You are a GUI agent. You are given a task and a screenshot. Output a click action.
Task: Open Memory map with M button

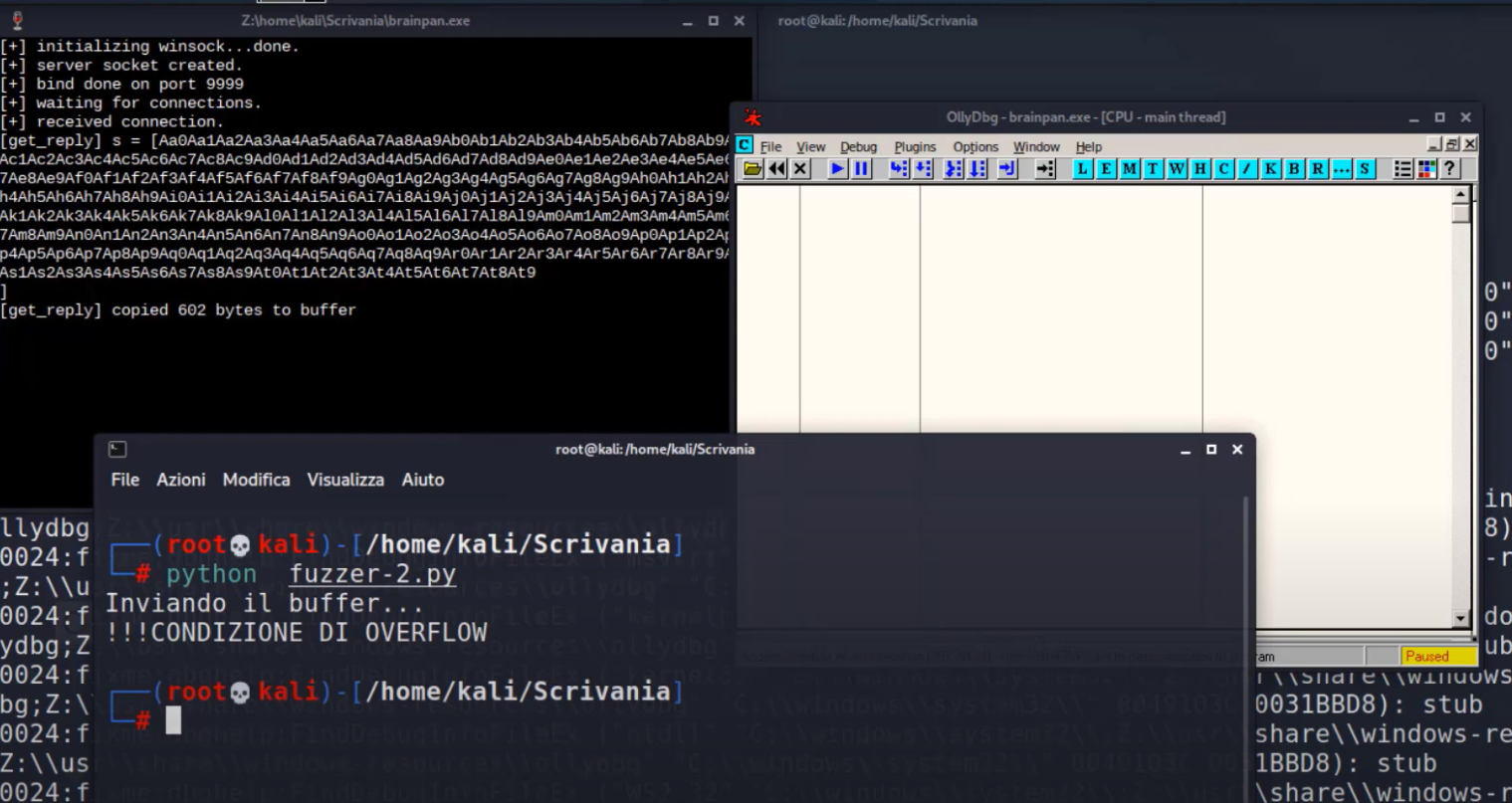pyautogui.click(x=1130, y=169)
